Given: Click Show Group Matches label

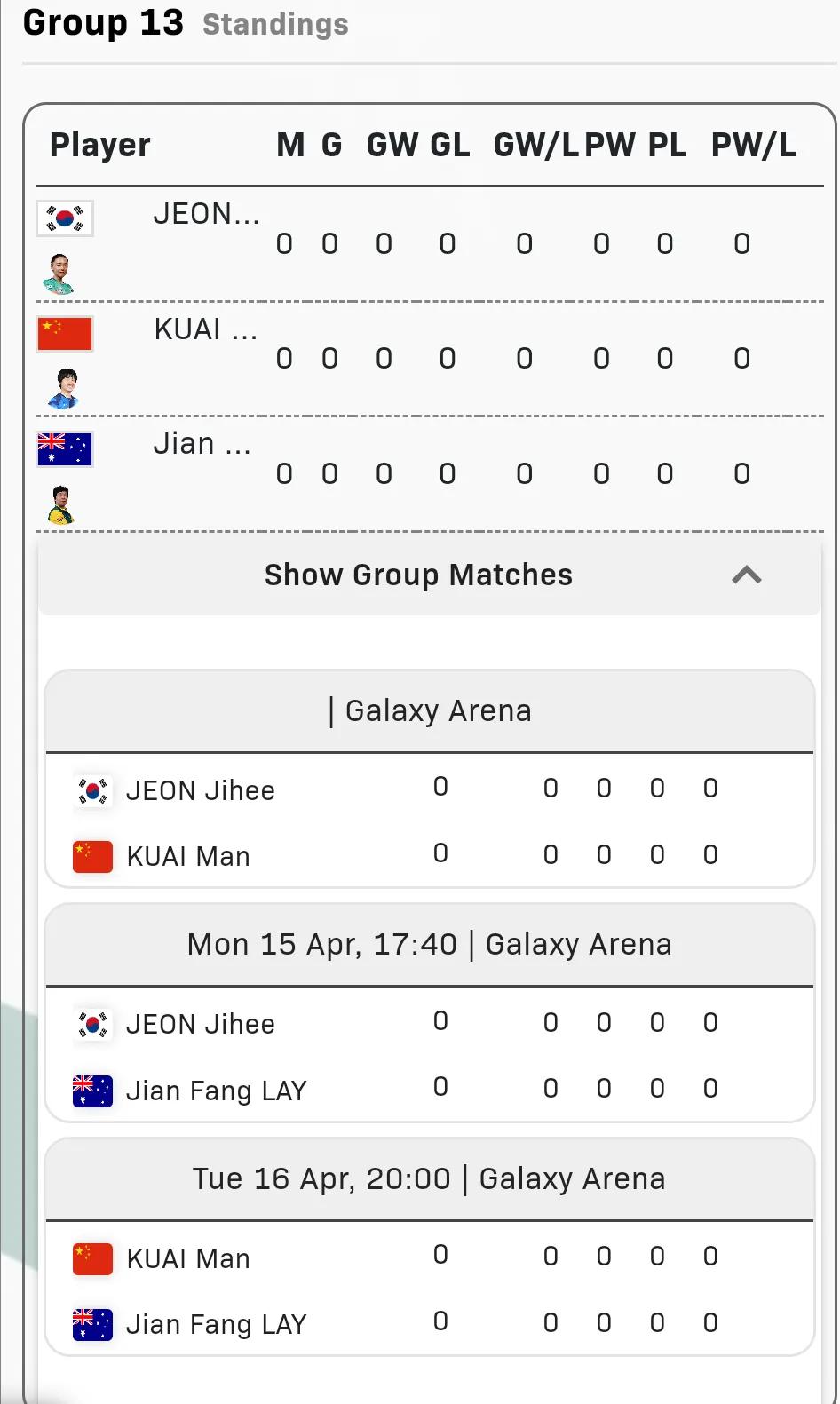Looking at the screenshot, I should (418, 575).
